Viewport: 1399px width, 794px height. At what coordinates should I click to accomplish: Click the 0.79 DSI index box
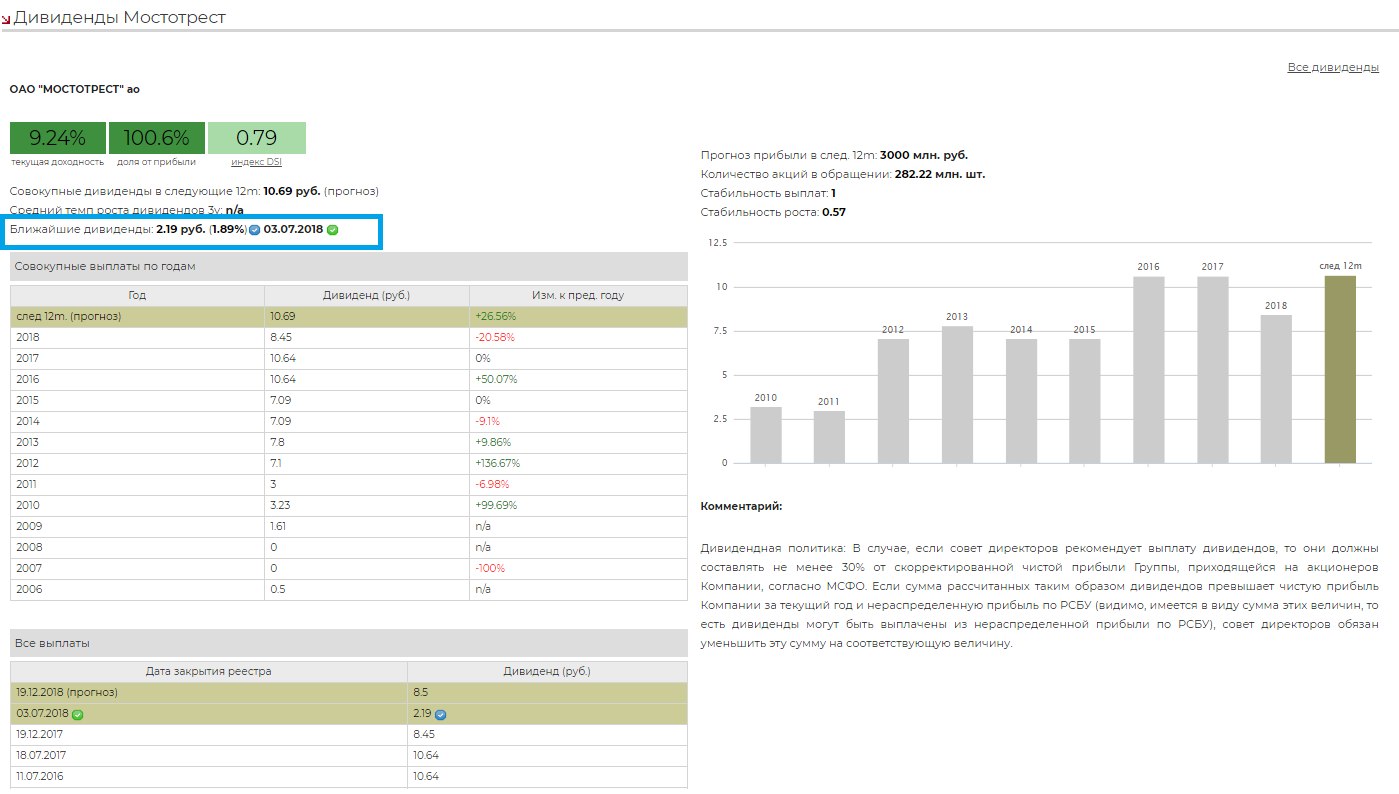(257, 138)
